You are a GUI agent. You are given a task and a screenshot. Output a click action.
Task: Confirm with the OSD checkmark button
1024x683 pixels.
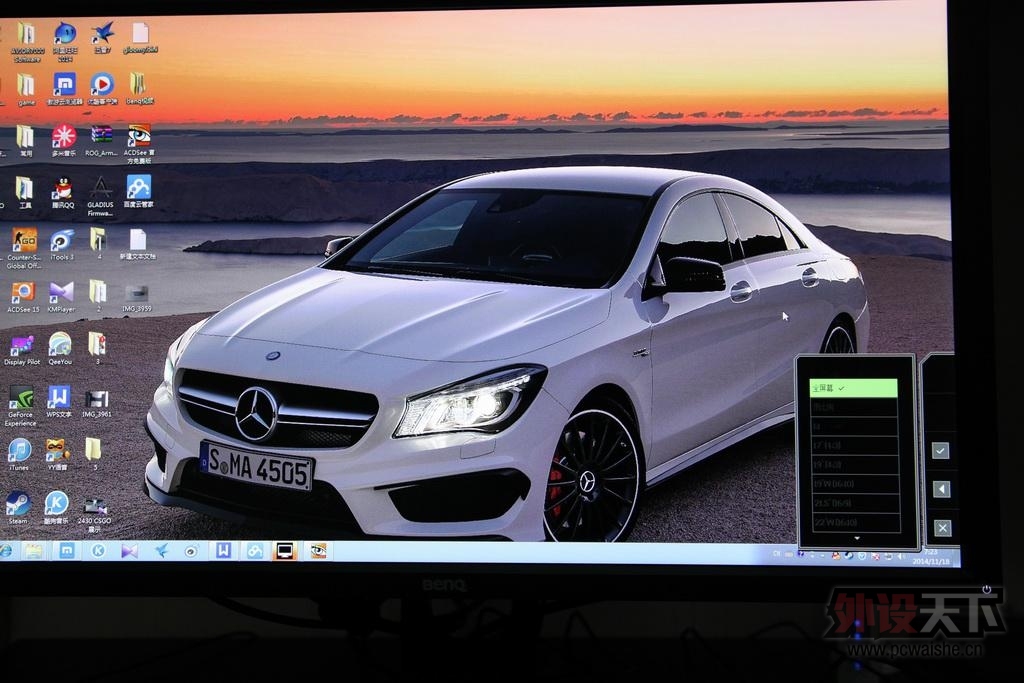click(x=940, y=451)
